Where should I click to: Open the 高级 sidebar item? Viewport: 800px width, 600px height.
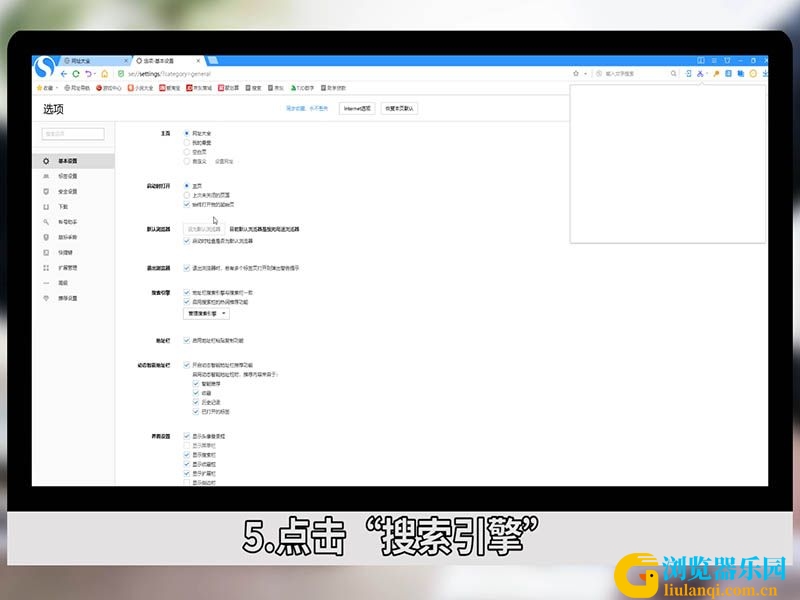point(74,283)
